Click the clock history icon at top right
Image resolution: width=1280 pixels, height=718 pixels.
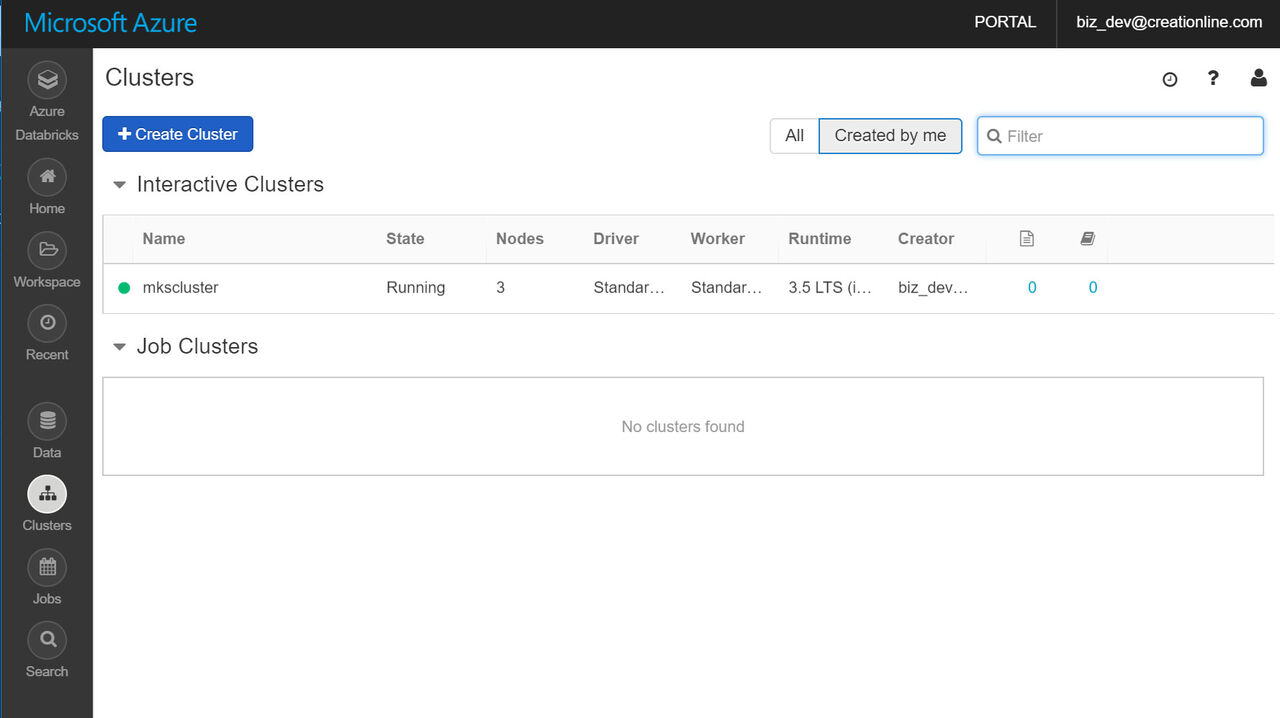[1170, 79]
